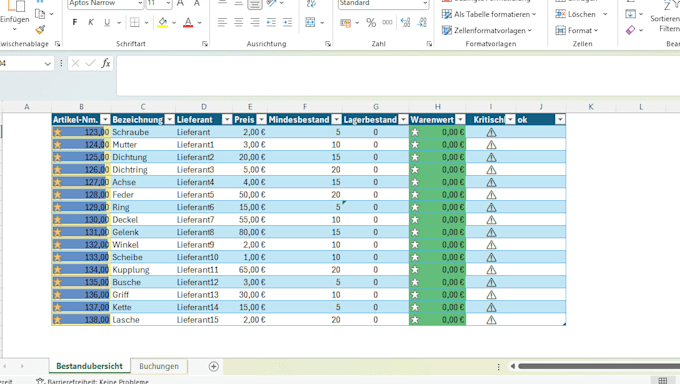Apply percent style
680x384 pixels.
coord(371,23)
